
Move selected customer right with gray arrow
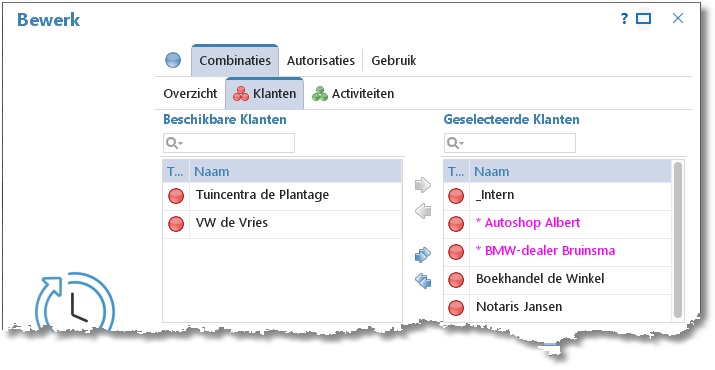(423, 185)
